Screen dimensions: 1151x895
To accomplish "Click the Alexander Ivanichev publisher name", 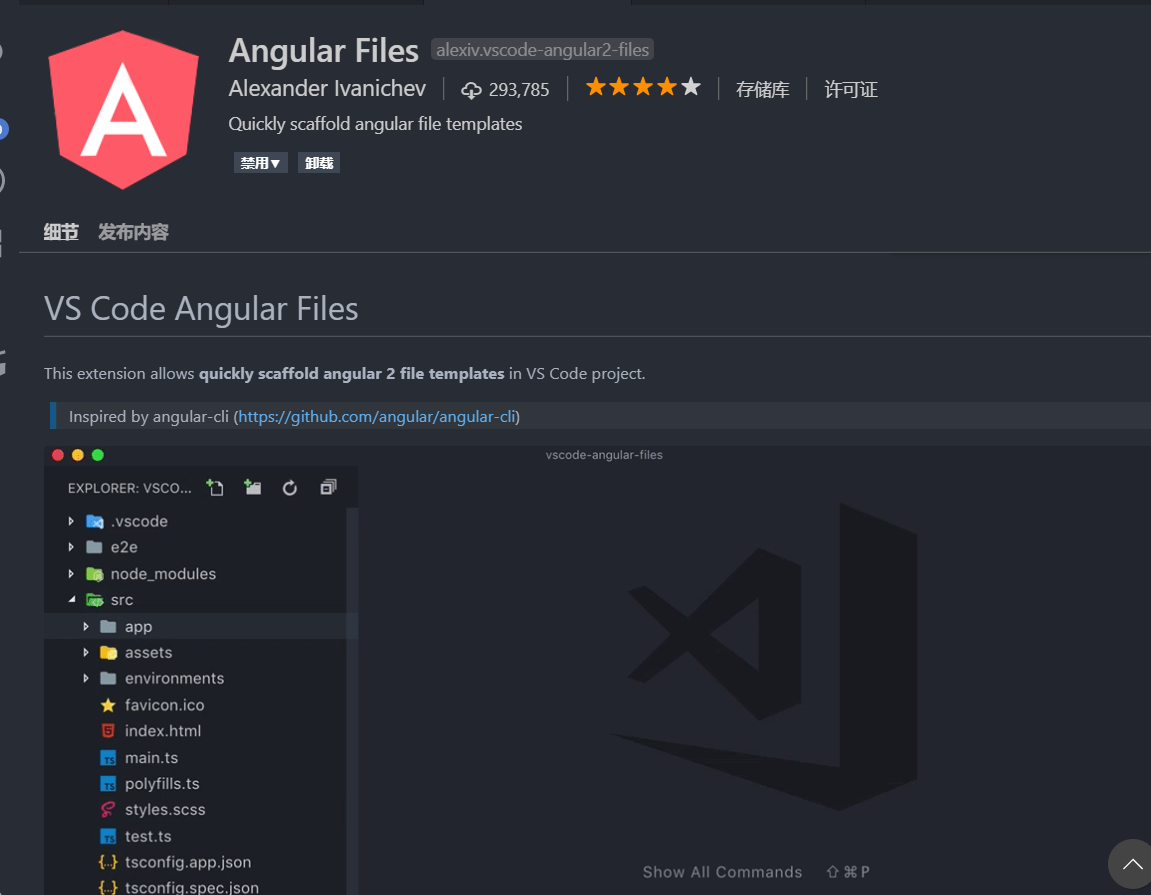I will tap(327, 89).
